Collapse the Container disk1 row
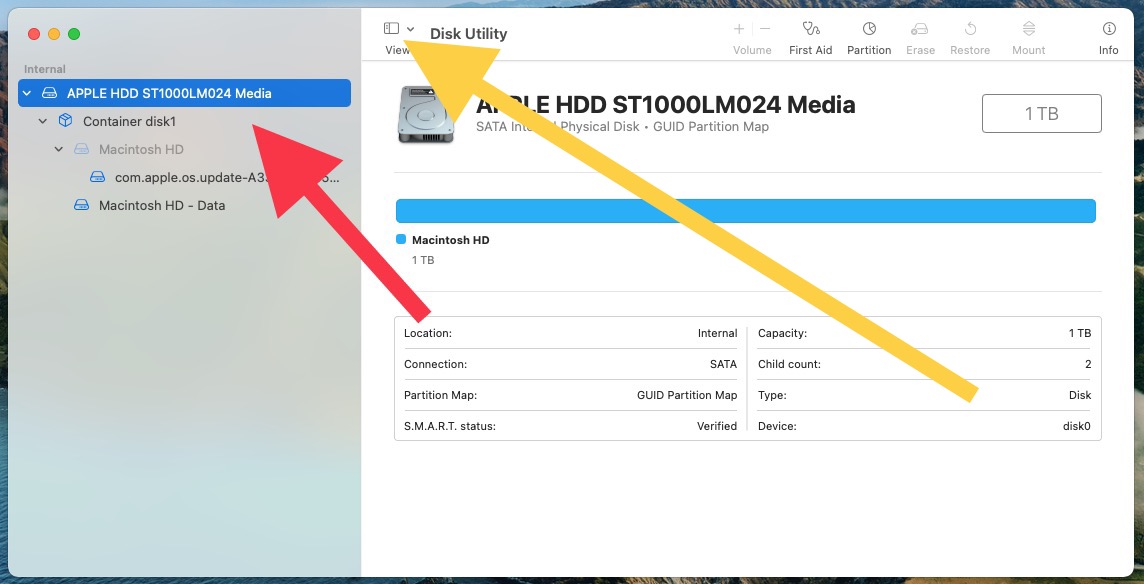 click(43, 121)
